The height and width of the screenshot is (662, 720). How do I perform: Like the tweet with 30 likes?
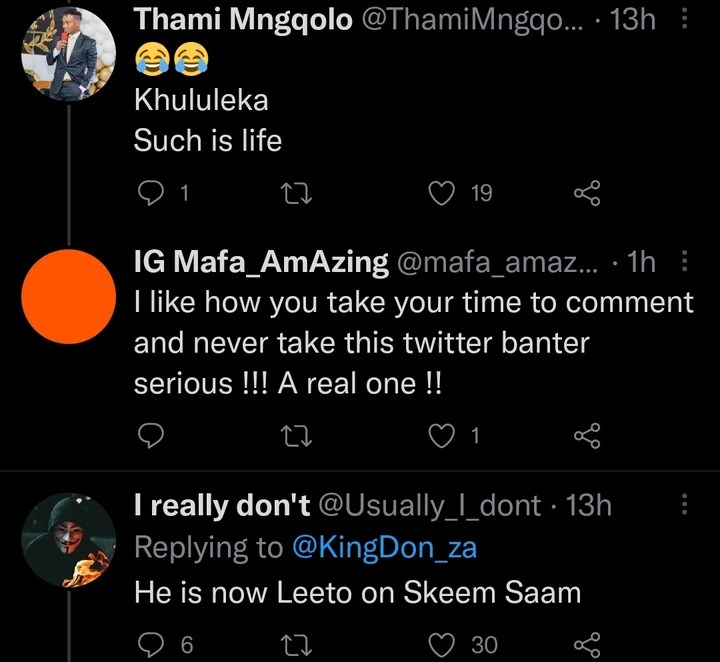pos(441,645)
